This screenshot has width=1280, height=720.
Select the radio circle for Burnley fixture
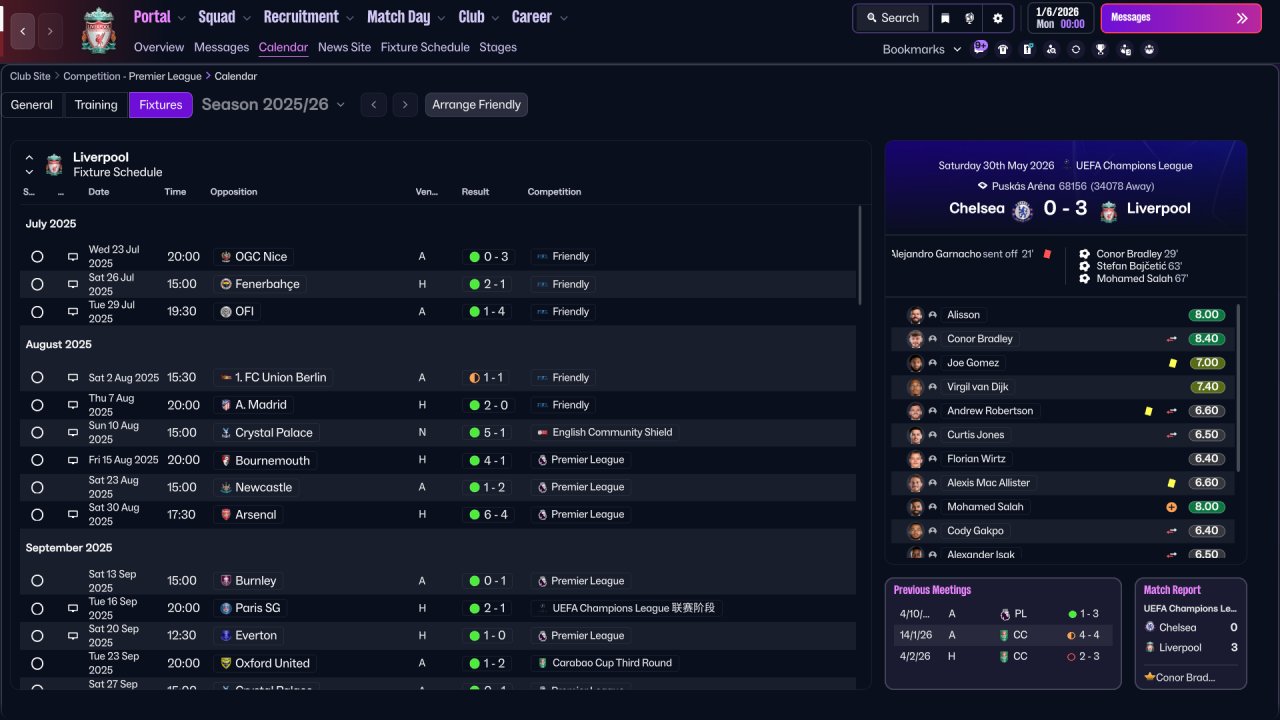click(37, 581)
